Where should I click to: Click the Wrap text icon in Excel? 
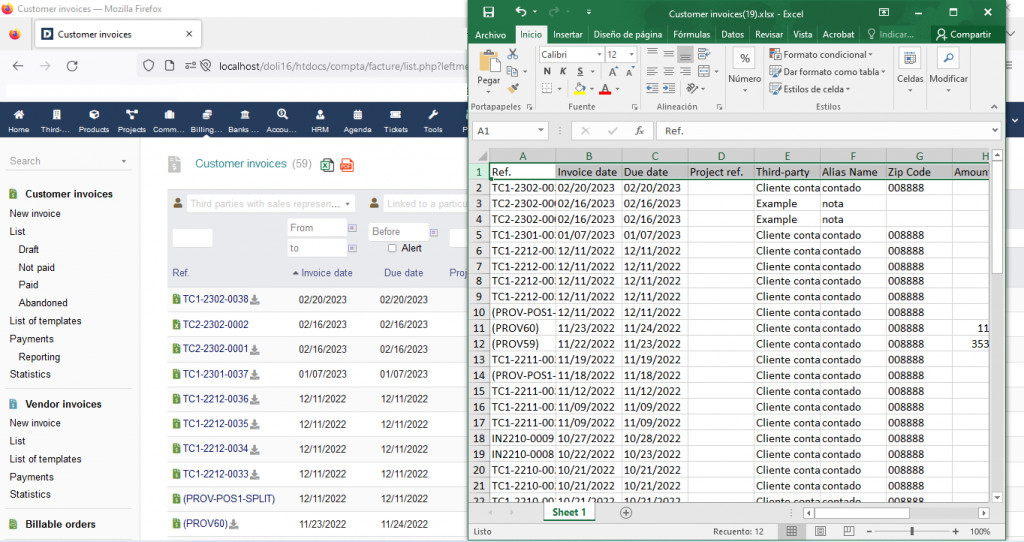pos(703,54)
